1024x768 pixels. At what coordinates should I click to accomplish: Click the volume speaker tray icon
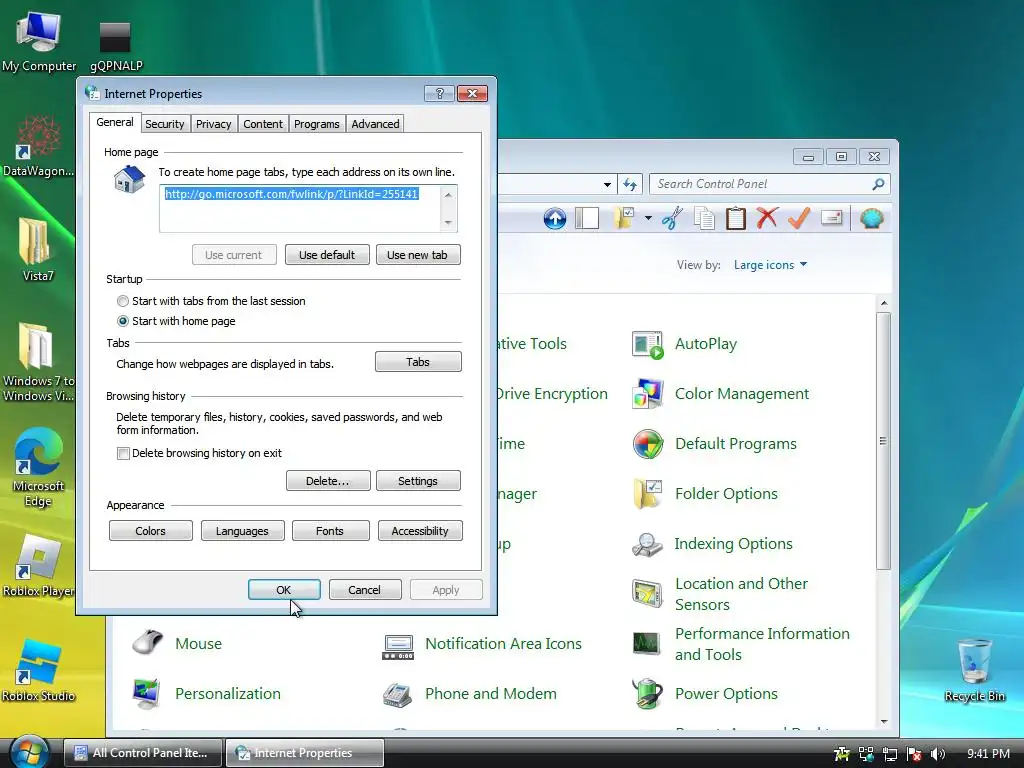938,754
